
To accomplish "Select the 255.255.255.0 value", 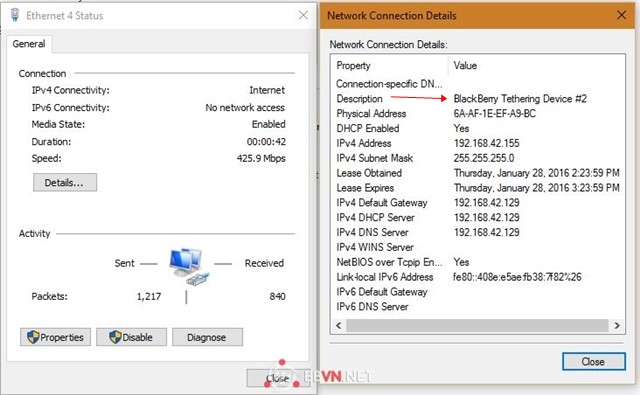I will [484, 158].
